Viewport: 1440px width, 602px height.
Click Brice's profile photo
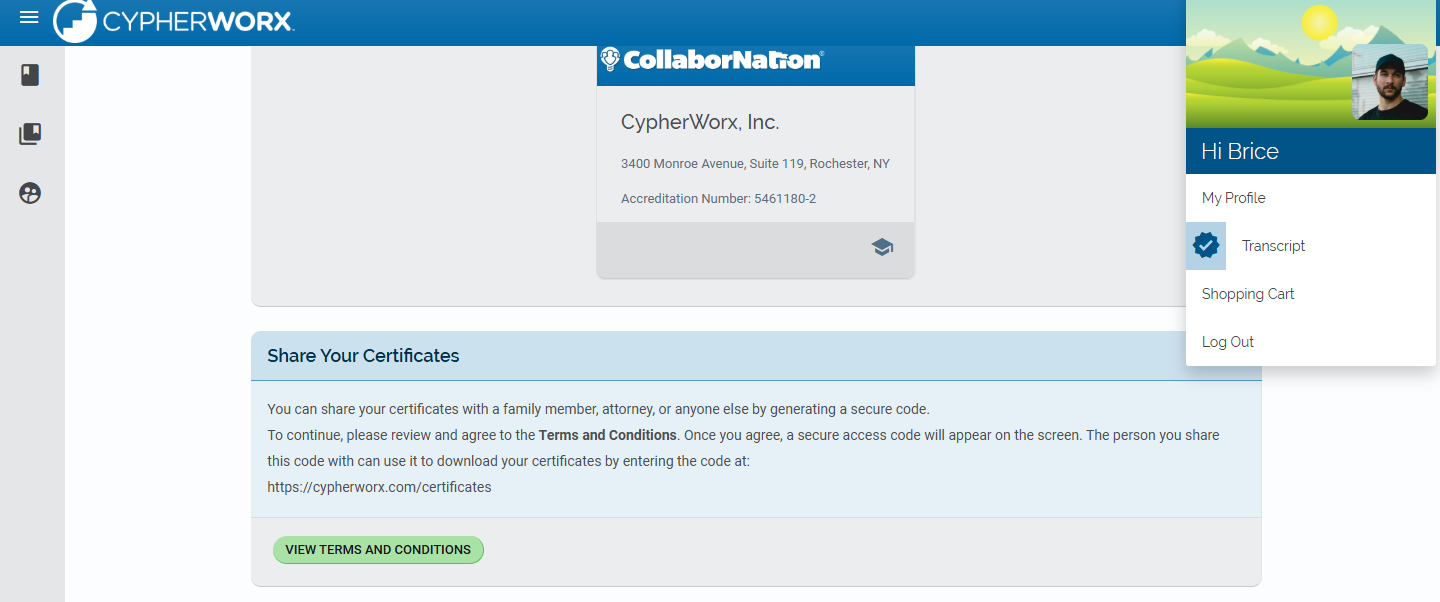(x=1390, y=82)
